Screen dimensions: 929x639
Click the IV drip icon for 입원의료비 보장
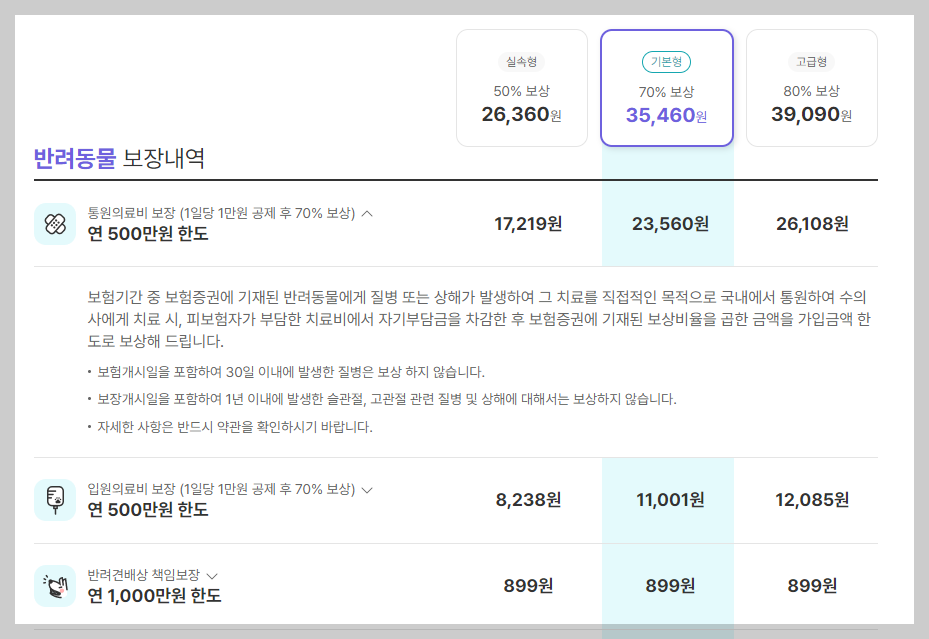click(x=55, y=500)
